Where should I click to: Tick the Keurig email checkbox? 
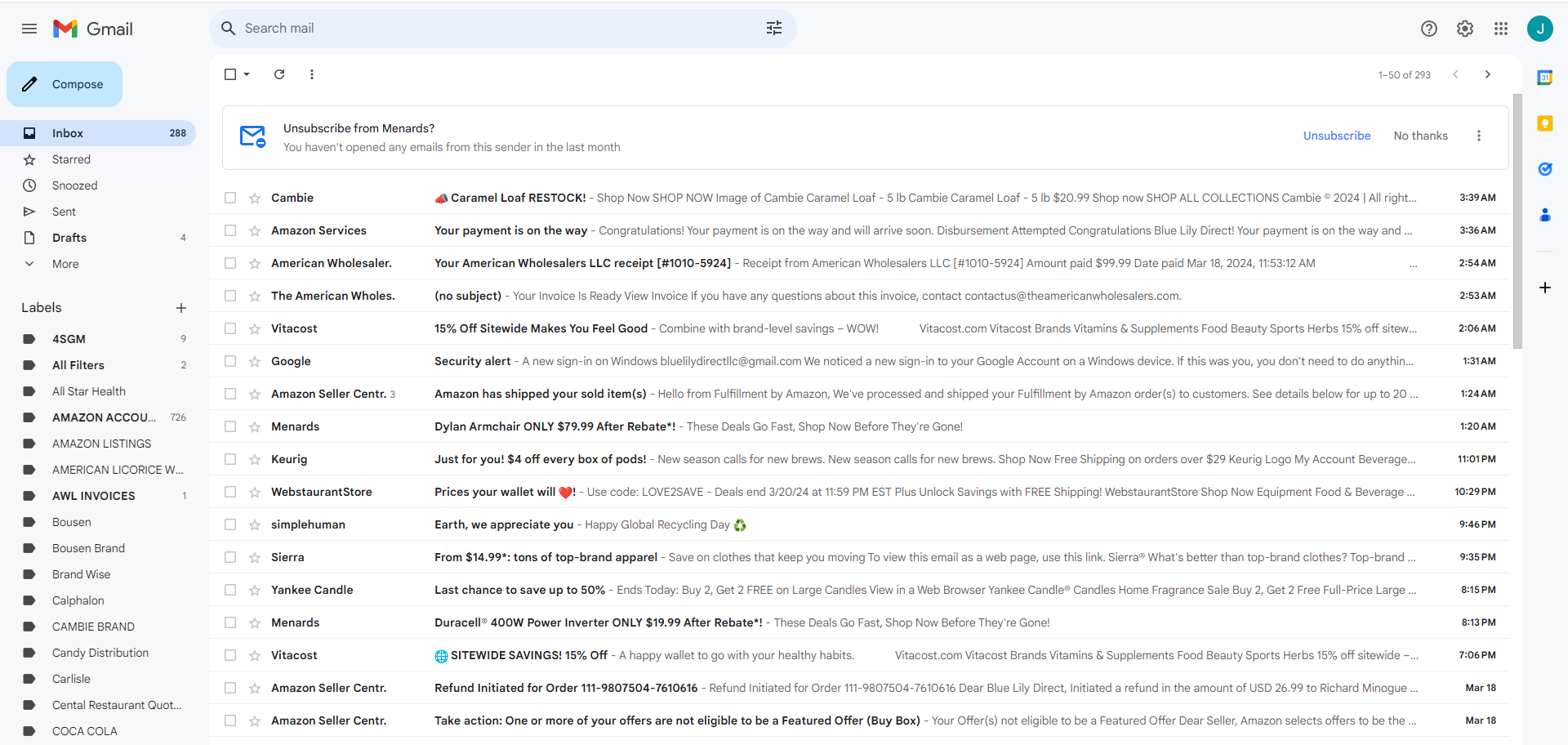click(230, 459)
